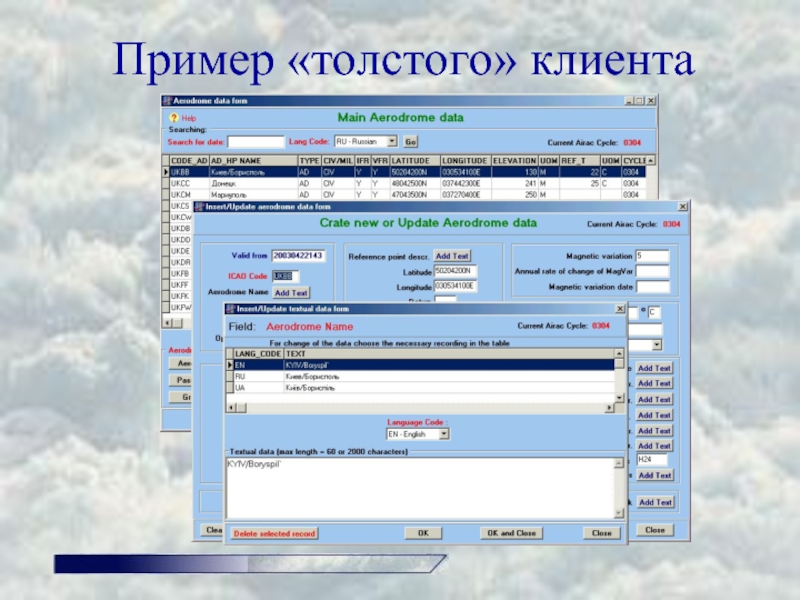This screenshot has height=600, width=800.
Task: Select the RU row in the LANG_CODE table
Action: click(424, 377)
